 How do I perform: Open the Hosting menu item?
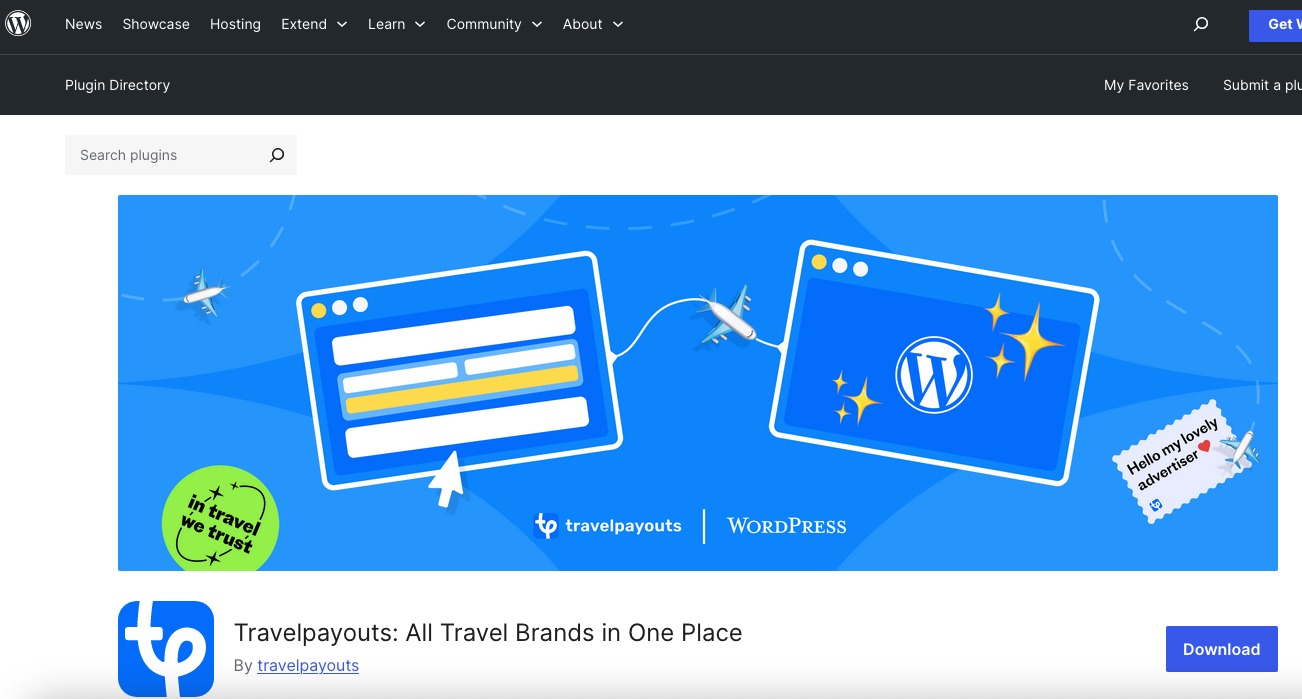(x=235, y=24)
